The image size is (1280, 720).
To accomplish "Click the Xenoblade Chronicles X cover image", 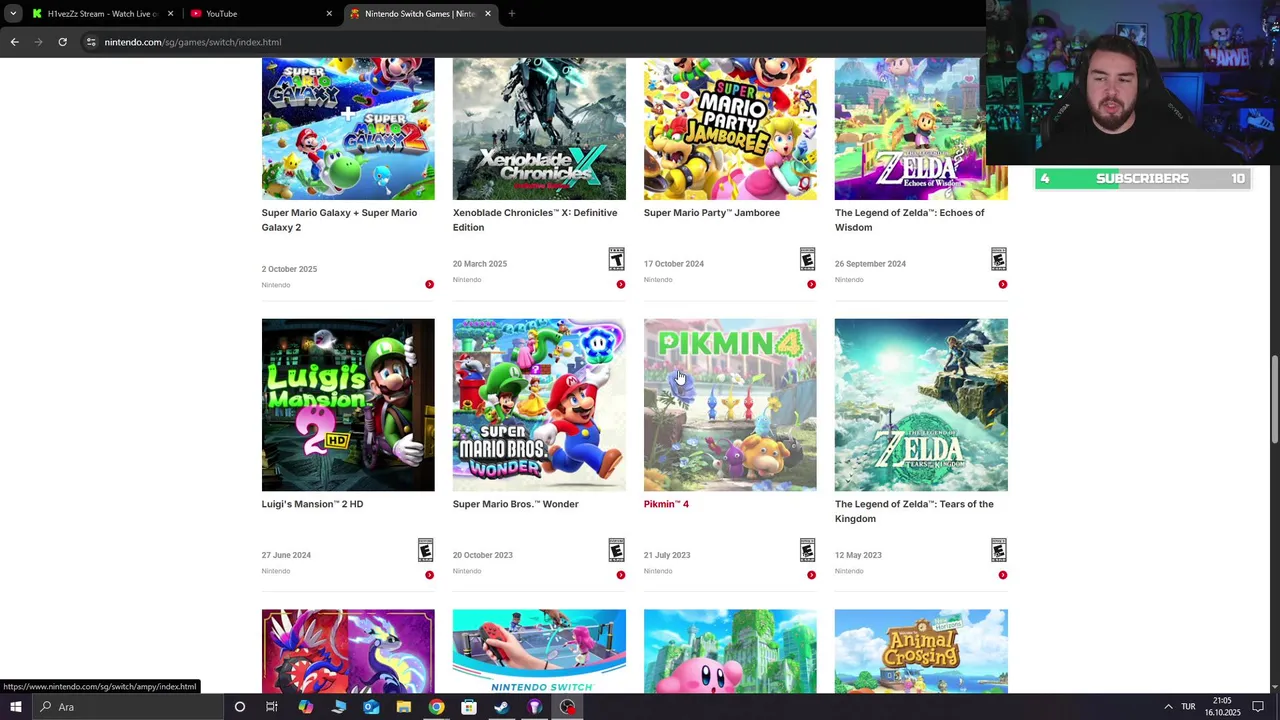I will (x=539, y=128).
